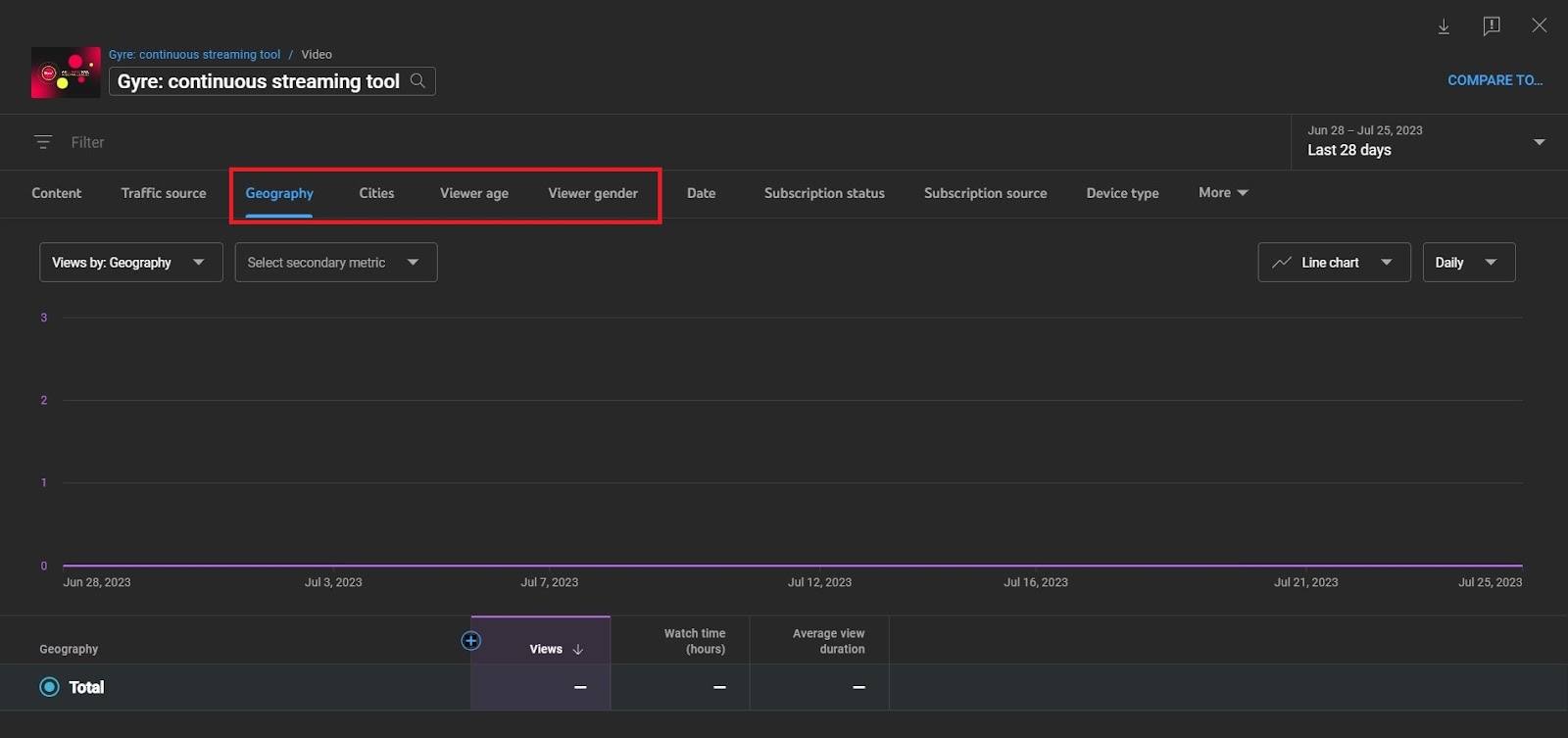Expand the More tabs dropdown
Image resolution: width=1568 pixels, height=738 pixels.
(1223, 193)
